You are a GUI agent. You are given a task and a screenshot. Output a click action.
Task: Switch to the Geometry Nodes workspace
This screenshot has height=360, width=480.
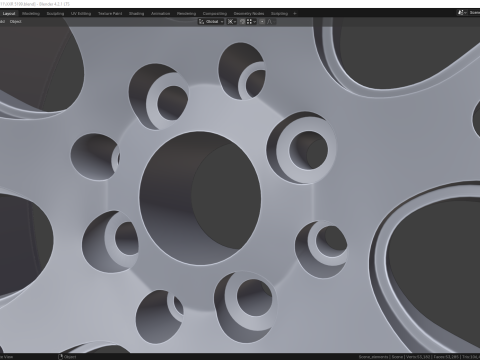click(x=249, y=14)
